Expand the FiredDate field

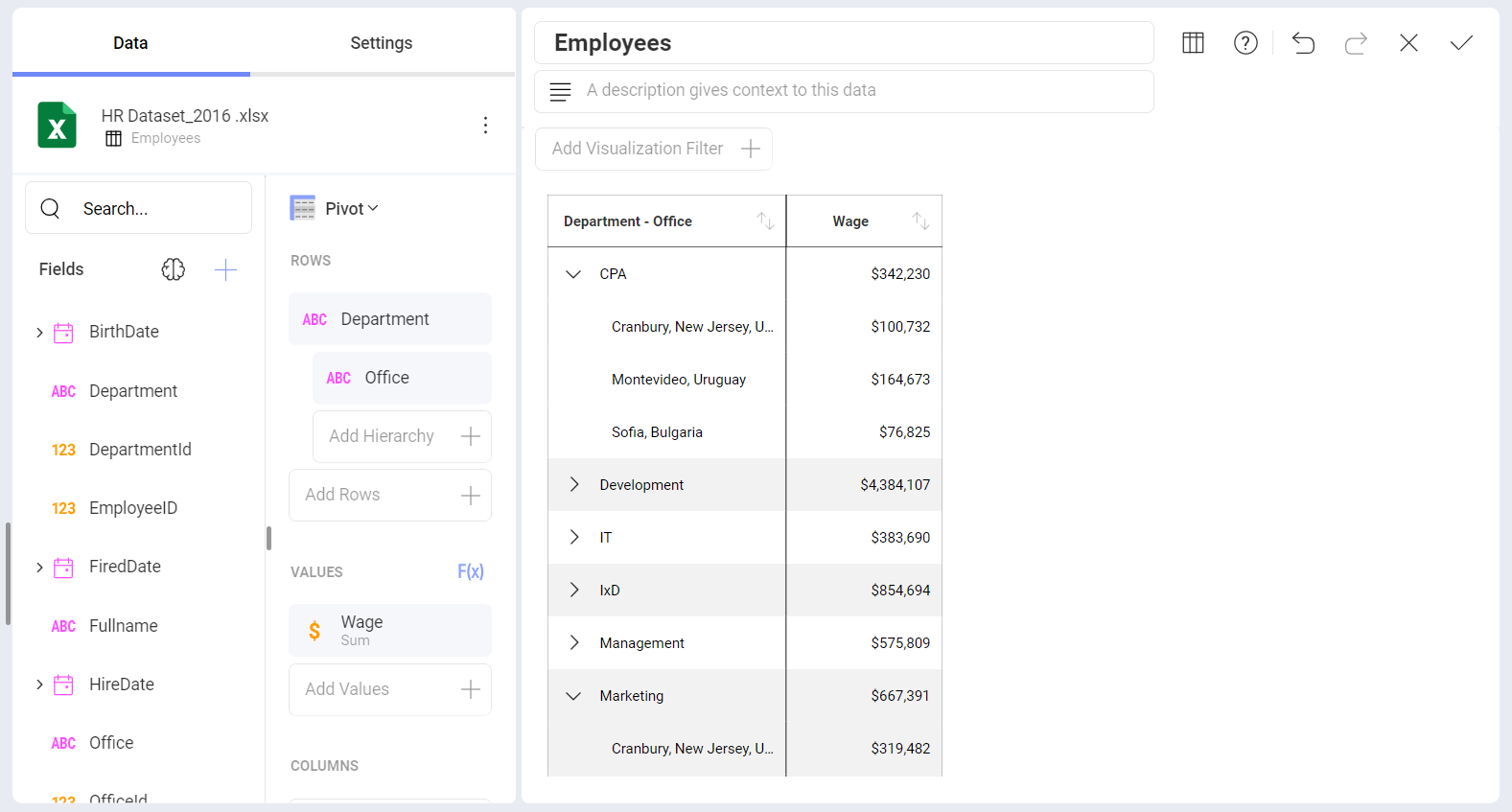click(x=39, y=568)
